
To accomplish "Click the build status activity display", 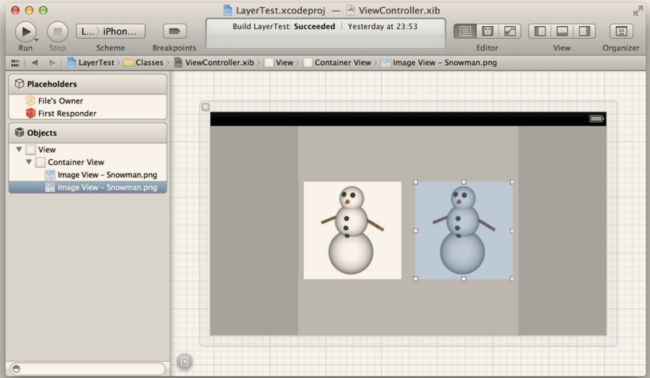I will 325,33.
